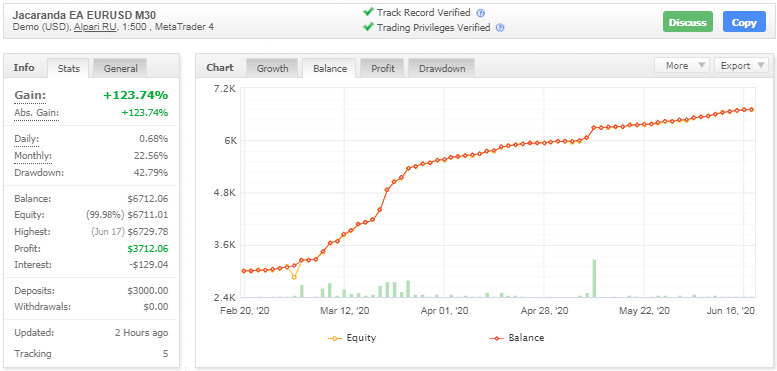Click the Daily label

click(x=27, y=139)
